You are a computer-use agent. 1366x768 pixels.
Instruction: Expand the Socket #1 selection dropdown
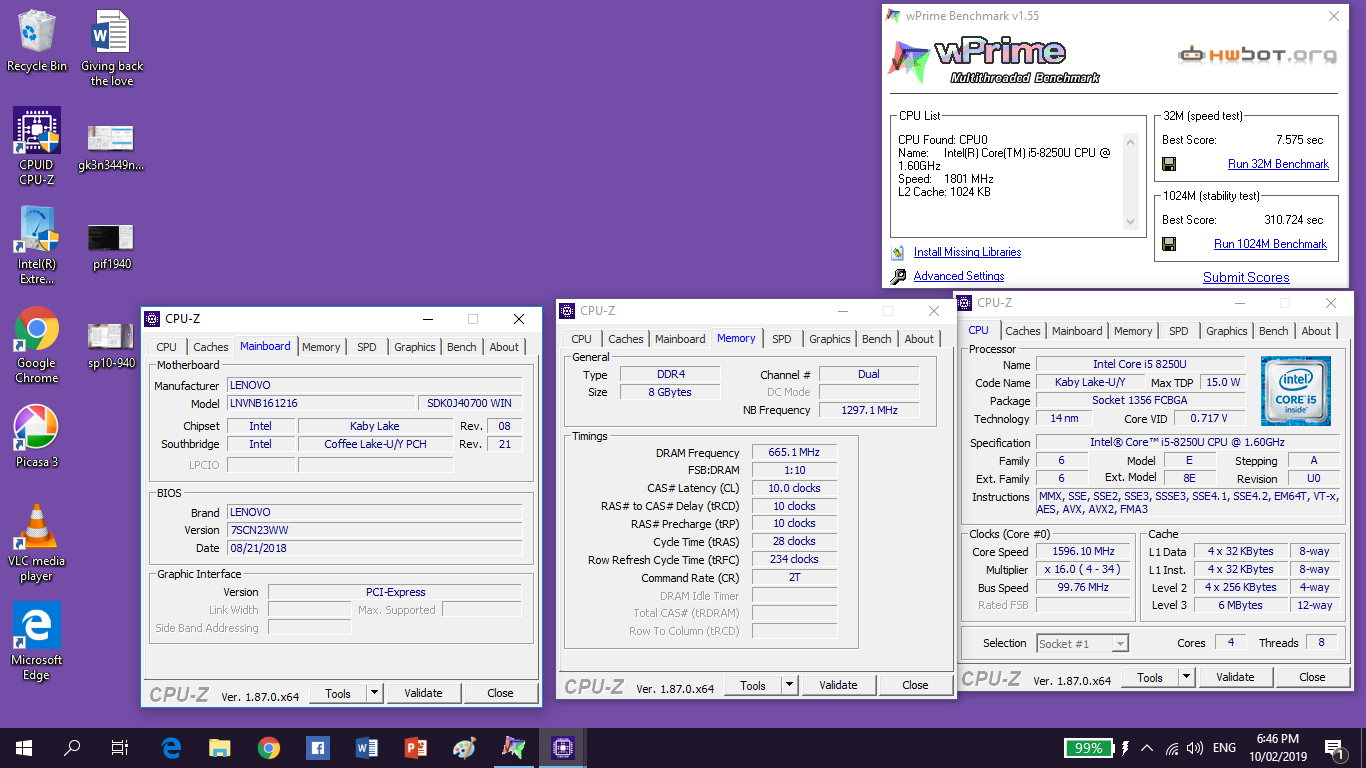[1120, 643]
